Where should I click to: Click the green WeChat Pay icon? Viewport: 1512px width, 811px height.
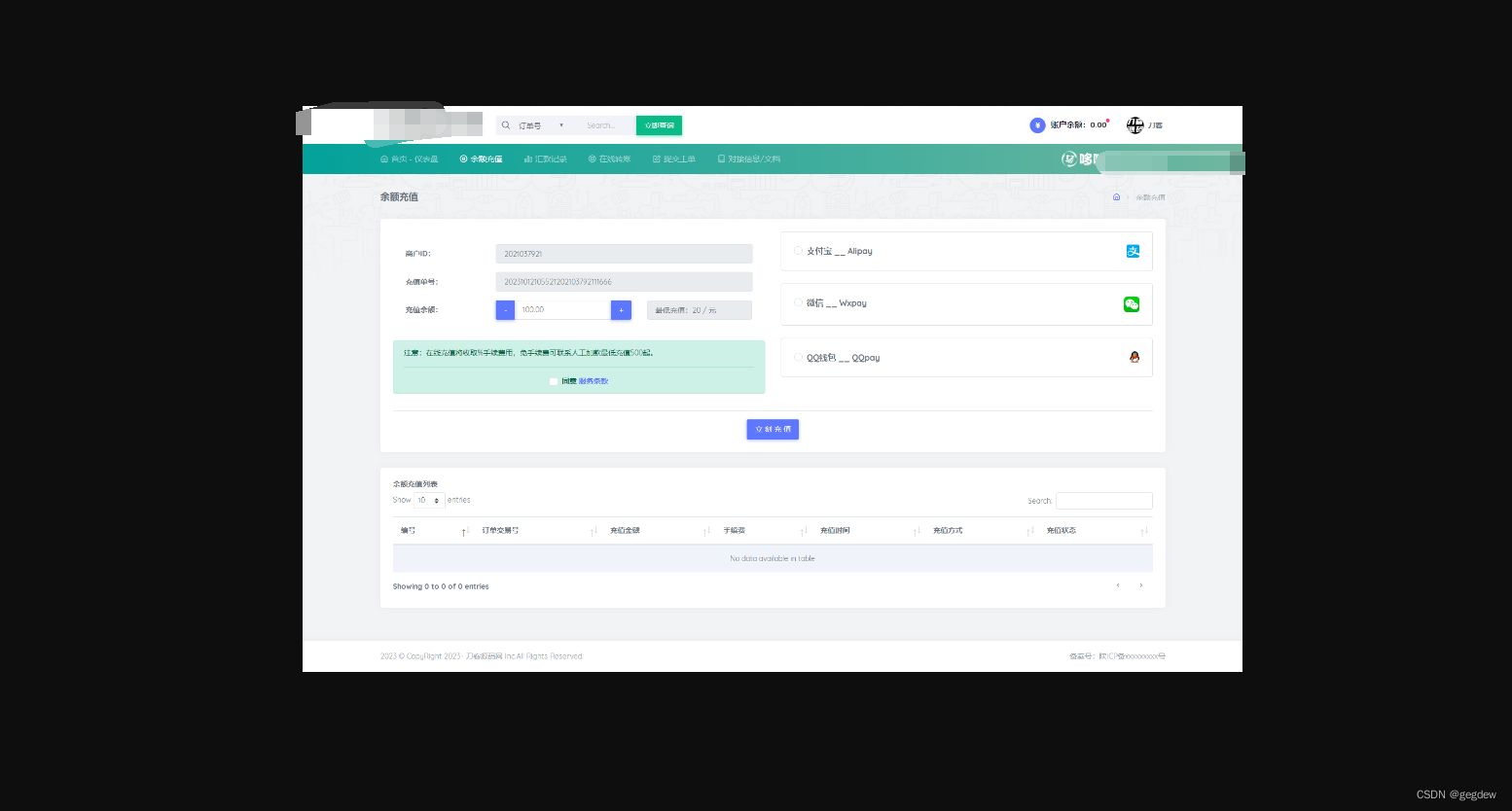1132,304
